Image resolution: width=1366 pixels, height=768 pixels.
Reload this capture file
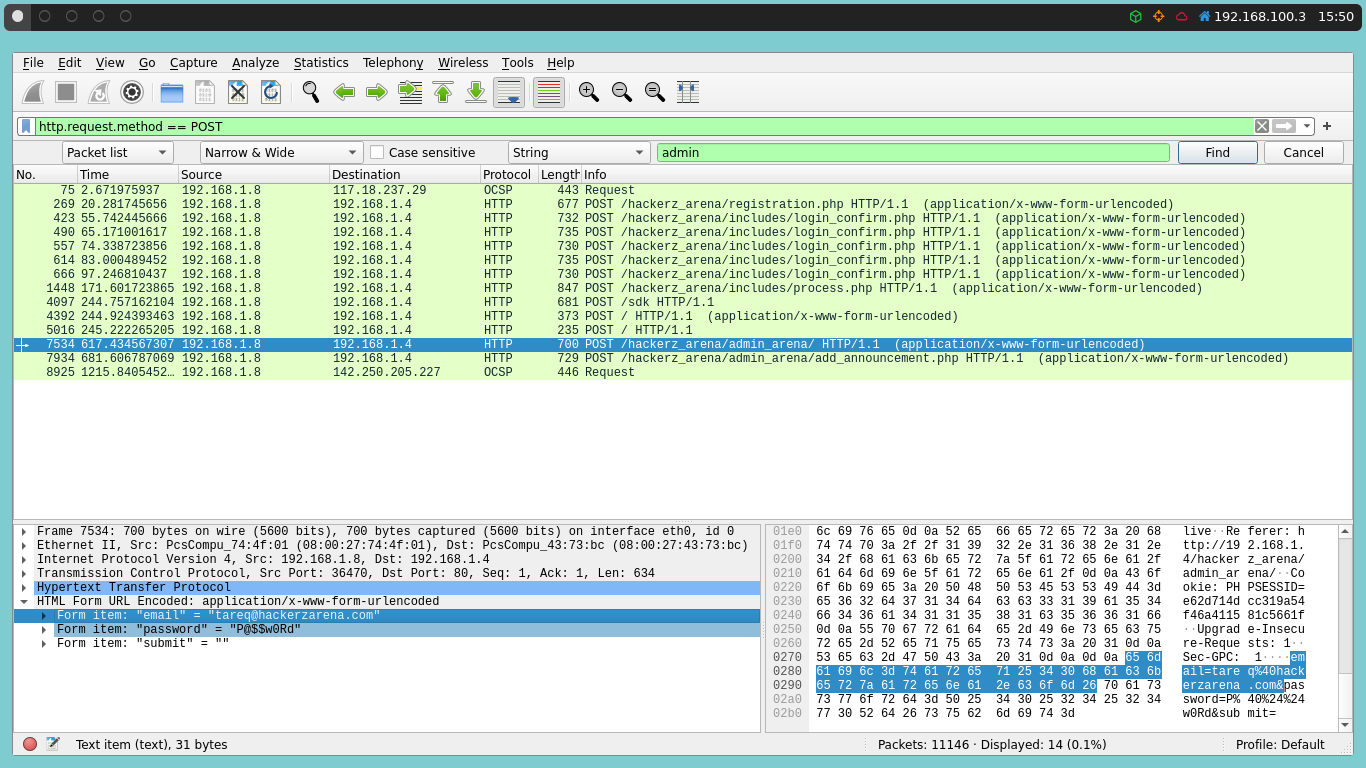coord(270,92)
